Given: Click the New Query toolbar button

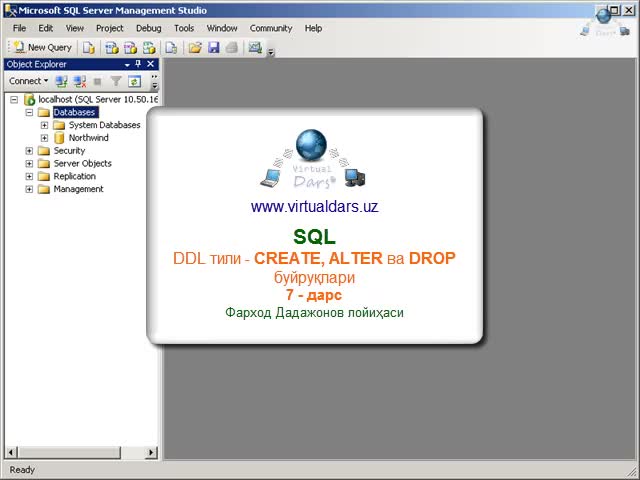Looking at the screenshot, I should [42, 47].
